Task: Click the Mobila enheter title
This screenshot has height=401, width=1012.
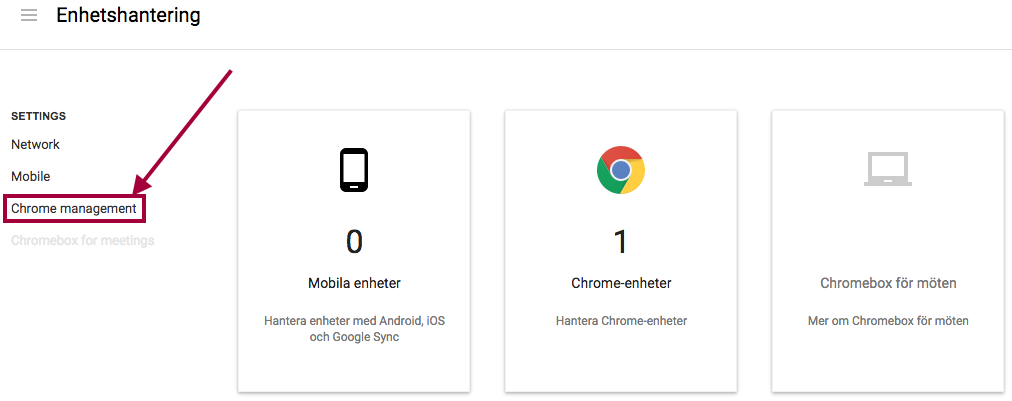Action: tap(354, 283)
